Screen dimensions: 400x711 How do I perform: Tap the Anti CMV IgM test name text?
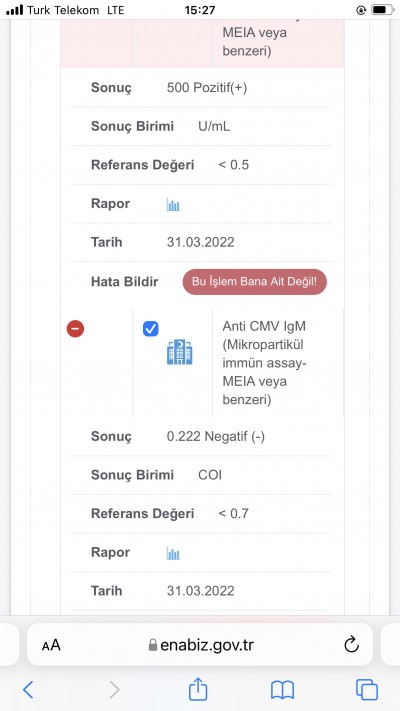point(264,363)
